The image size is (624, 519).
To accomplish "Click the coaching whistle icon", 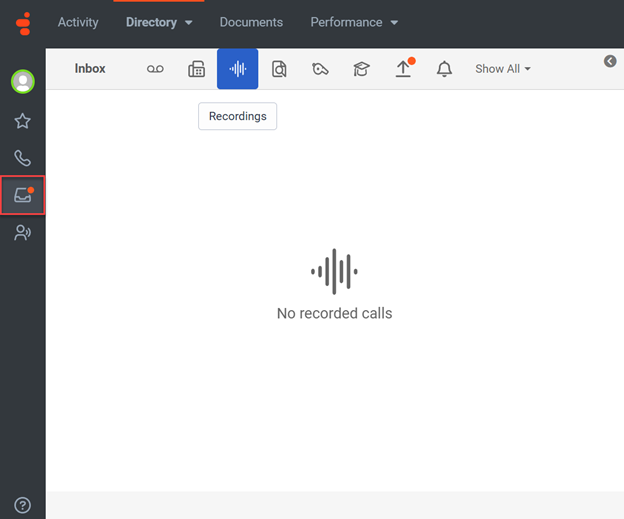I will pyautogui.click(x=320, y=69).
